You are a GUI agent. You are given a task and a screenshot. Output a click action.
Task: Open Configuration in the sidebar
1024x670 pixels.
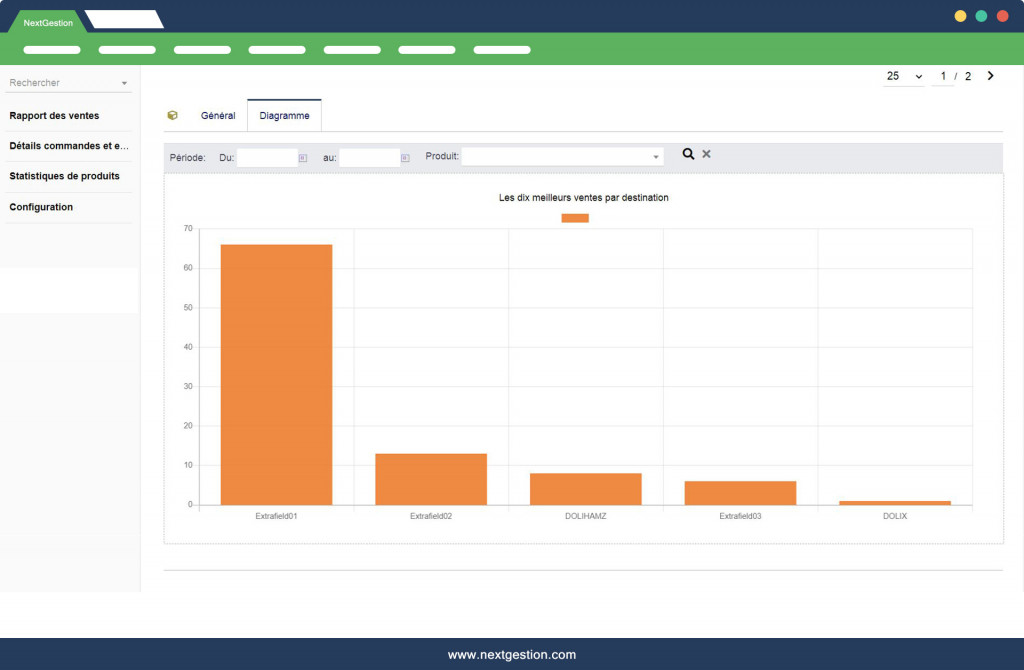(x=41, y=207)
